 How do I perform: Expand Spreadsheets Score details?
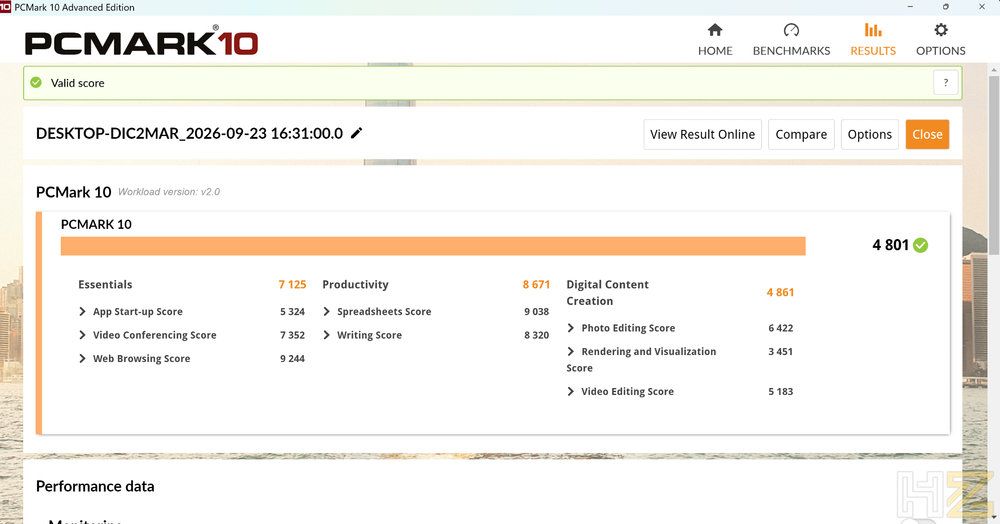click(327, 311)
